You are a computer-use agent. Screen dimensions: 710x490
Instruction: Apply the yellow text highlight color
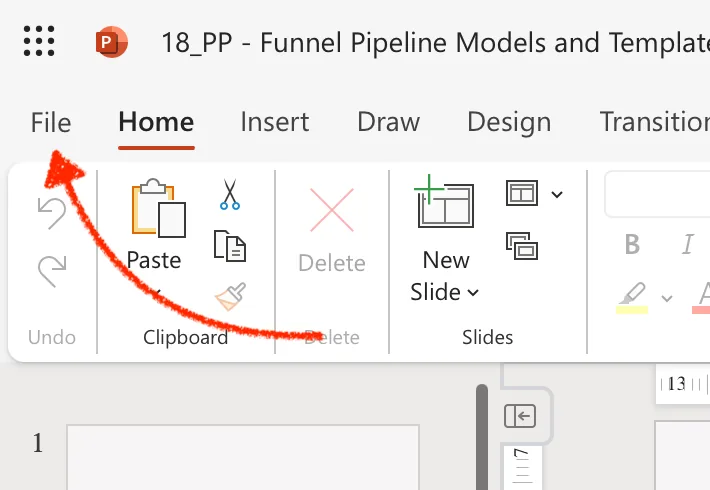(x=632, y=298)
